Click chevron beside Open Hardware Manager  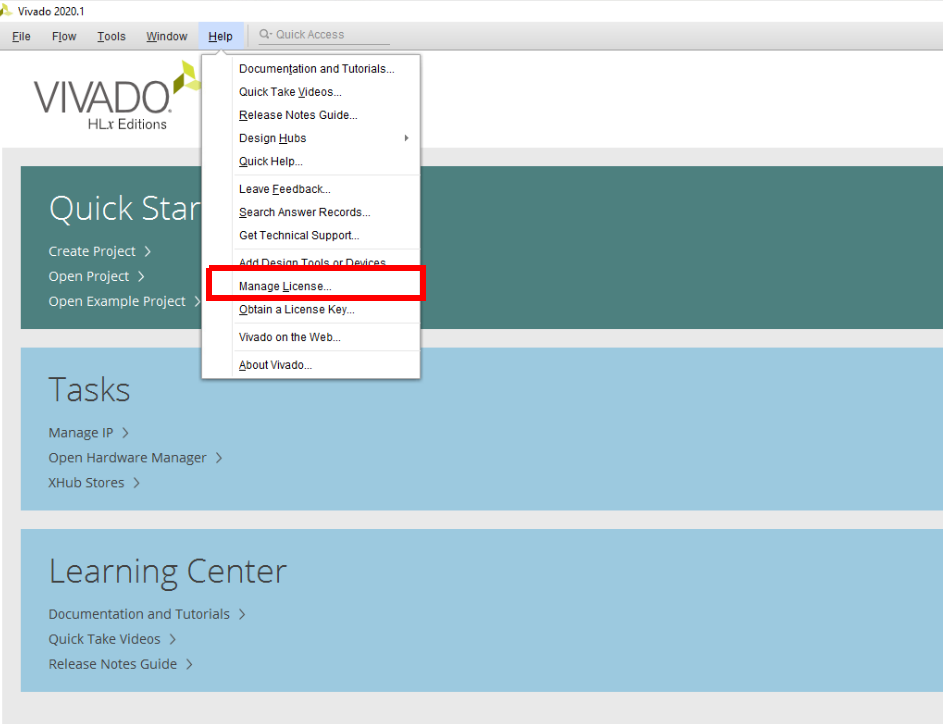point(218,458)
